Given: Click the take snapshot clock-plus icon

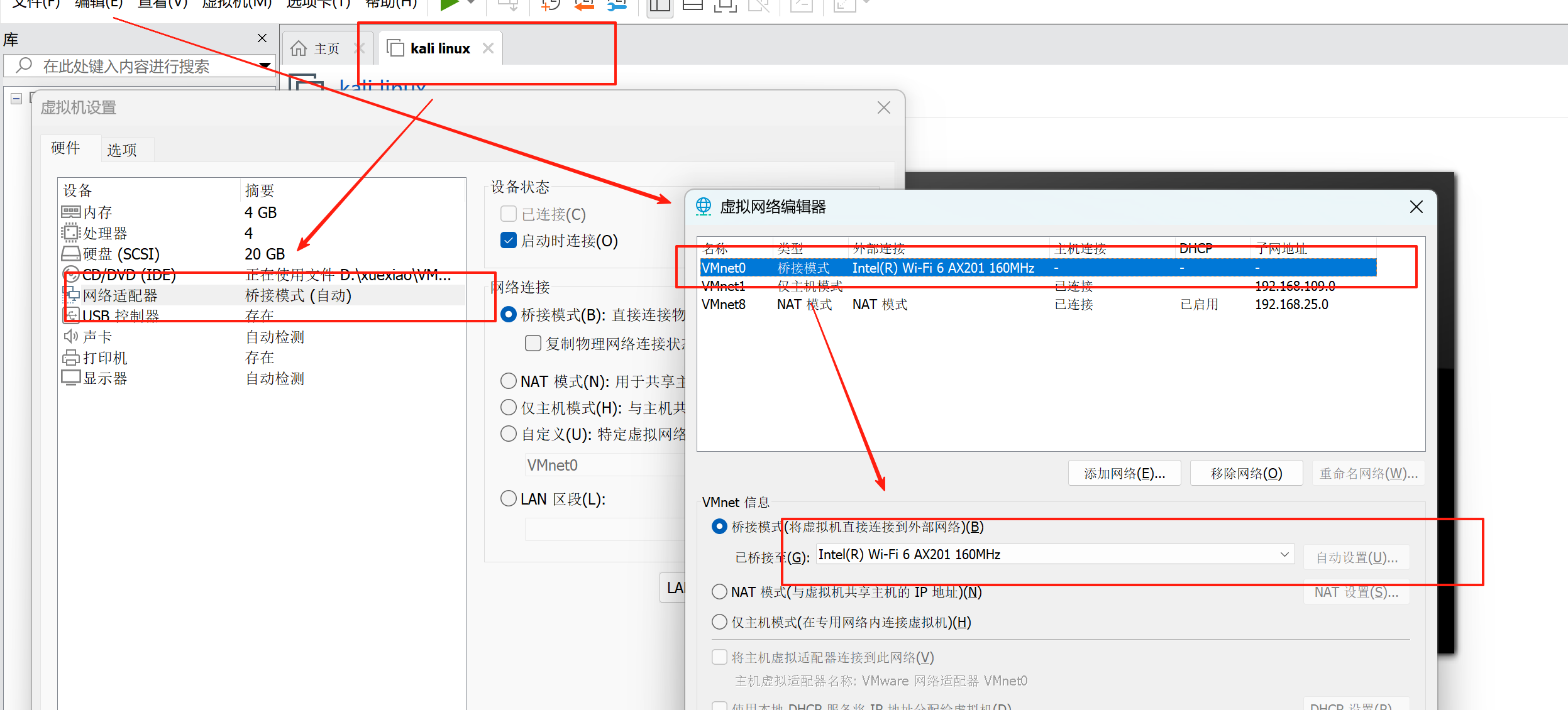Looking at the screenshot, I should [x=550, y=5].
